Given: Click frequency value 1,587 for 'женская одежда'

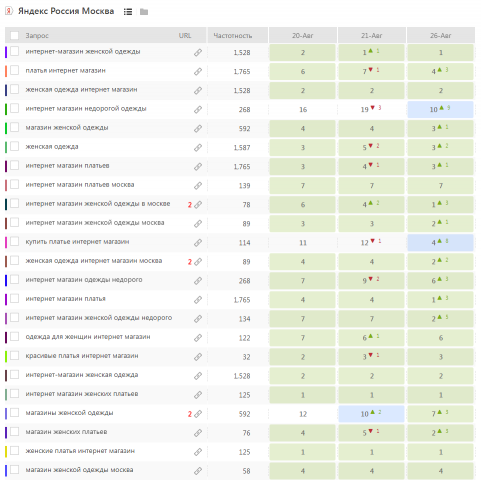Looking at the screenshot, I should pyautogui.click(x=242, y=148).
